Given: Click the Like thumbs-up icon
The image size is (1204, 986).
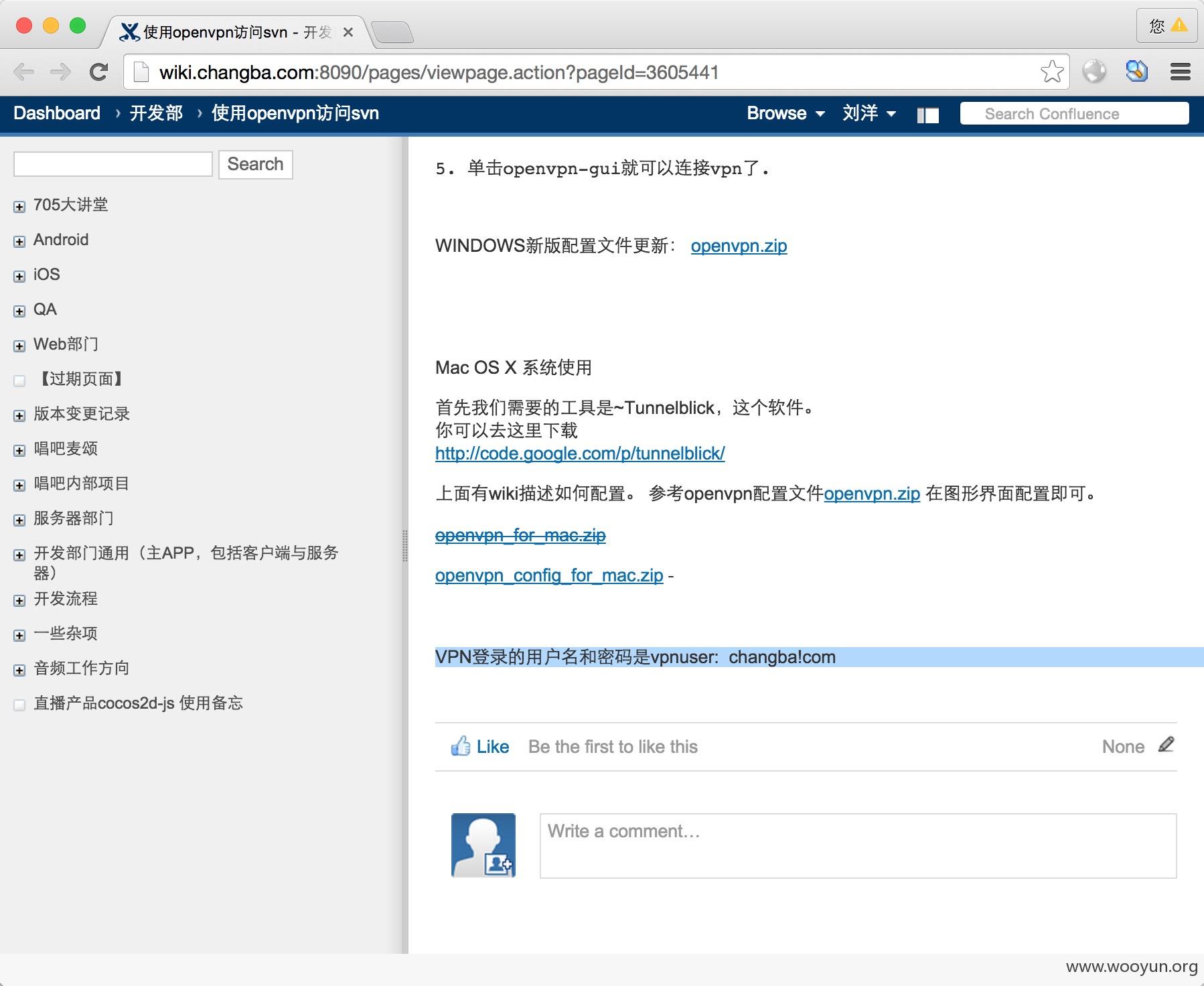Looking at the screenshot, I should tap(461, 746).
